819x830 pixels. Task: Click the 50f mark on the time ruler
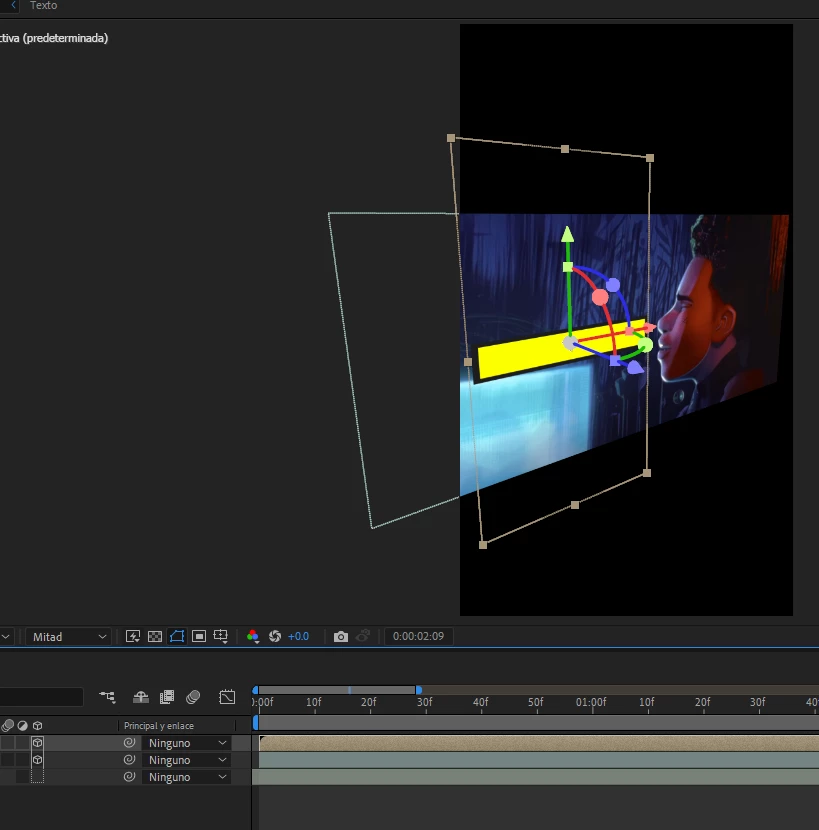click(535, 702)
